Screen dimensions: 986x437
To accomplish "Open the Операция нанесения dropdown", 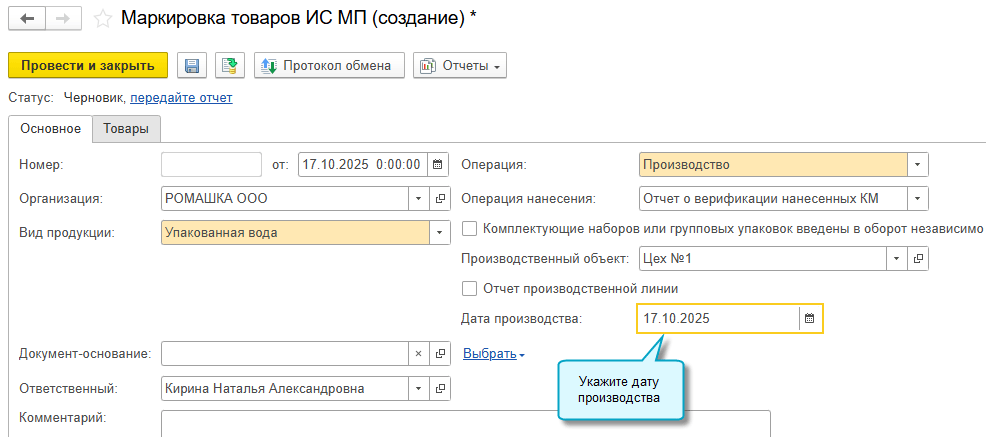I will 919,198.
